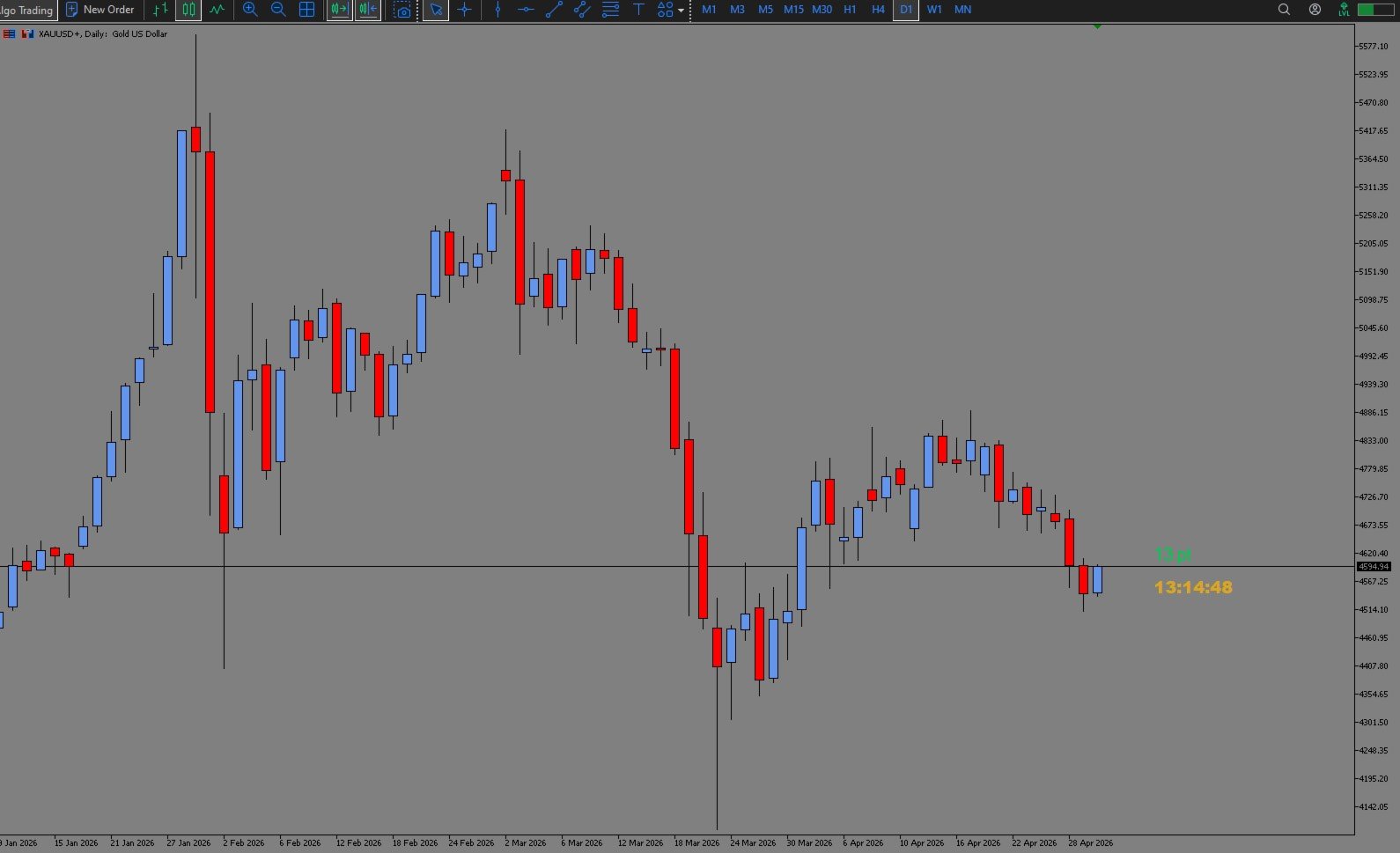Switch to M5 timeframe

[x=765, y=10]
